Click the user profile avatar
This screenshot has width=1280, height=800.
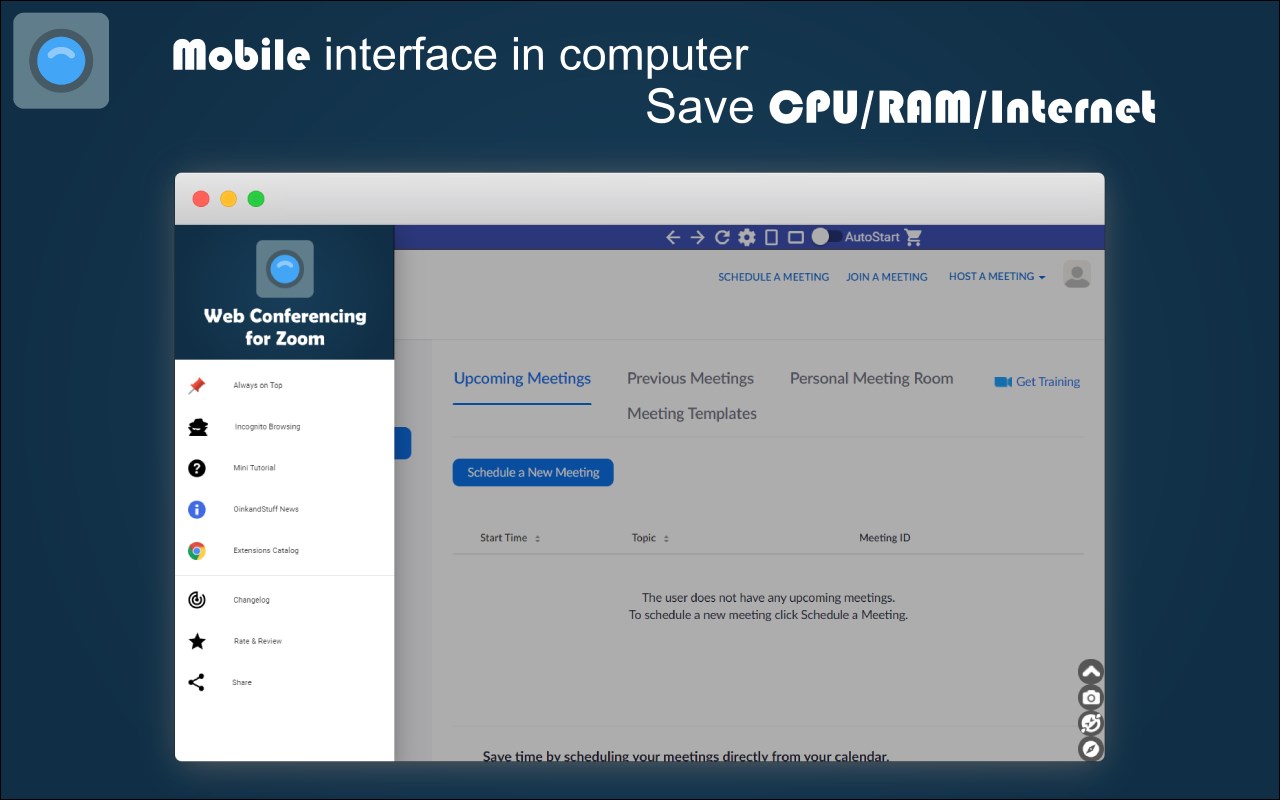coord(1077,275)
